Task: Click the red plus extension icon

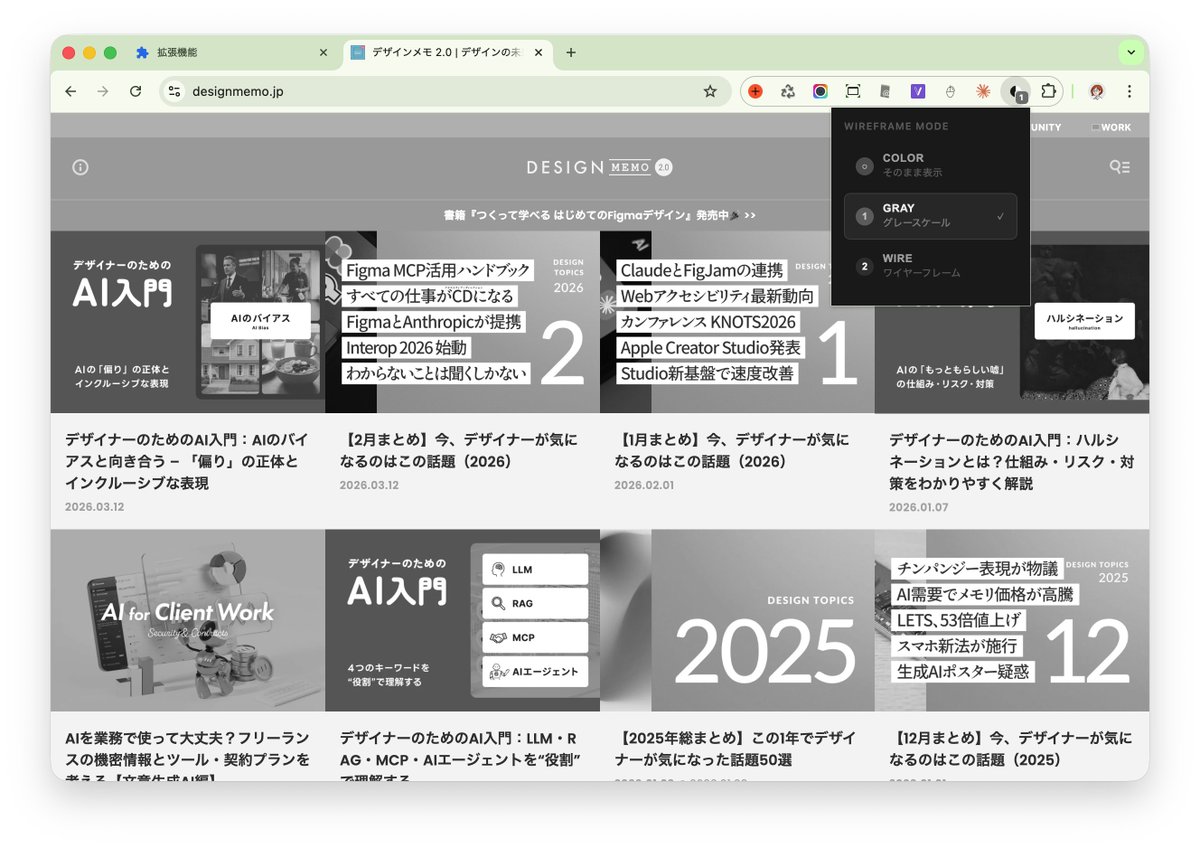Action: (x=756, y=91)
